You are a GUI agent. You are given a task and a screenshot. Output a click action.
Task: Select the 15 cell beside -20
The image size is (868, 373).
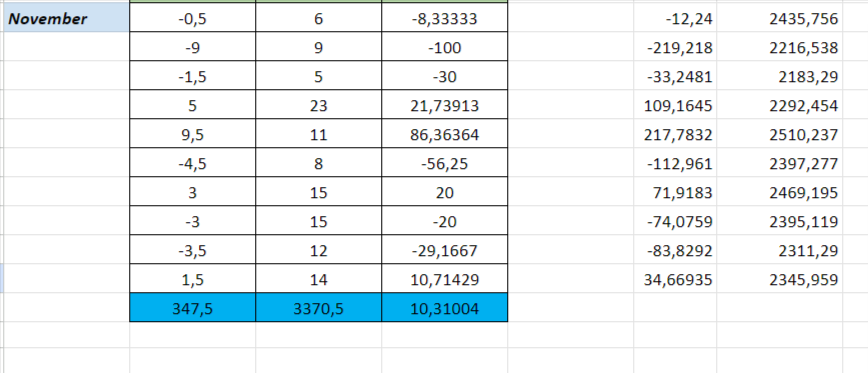(318, 221)
